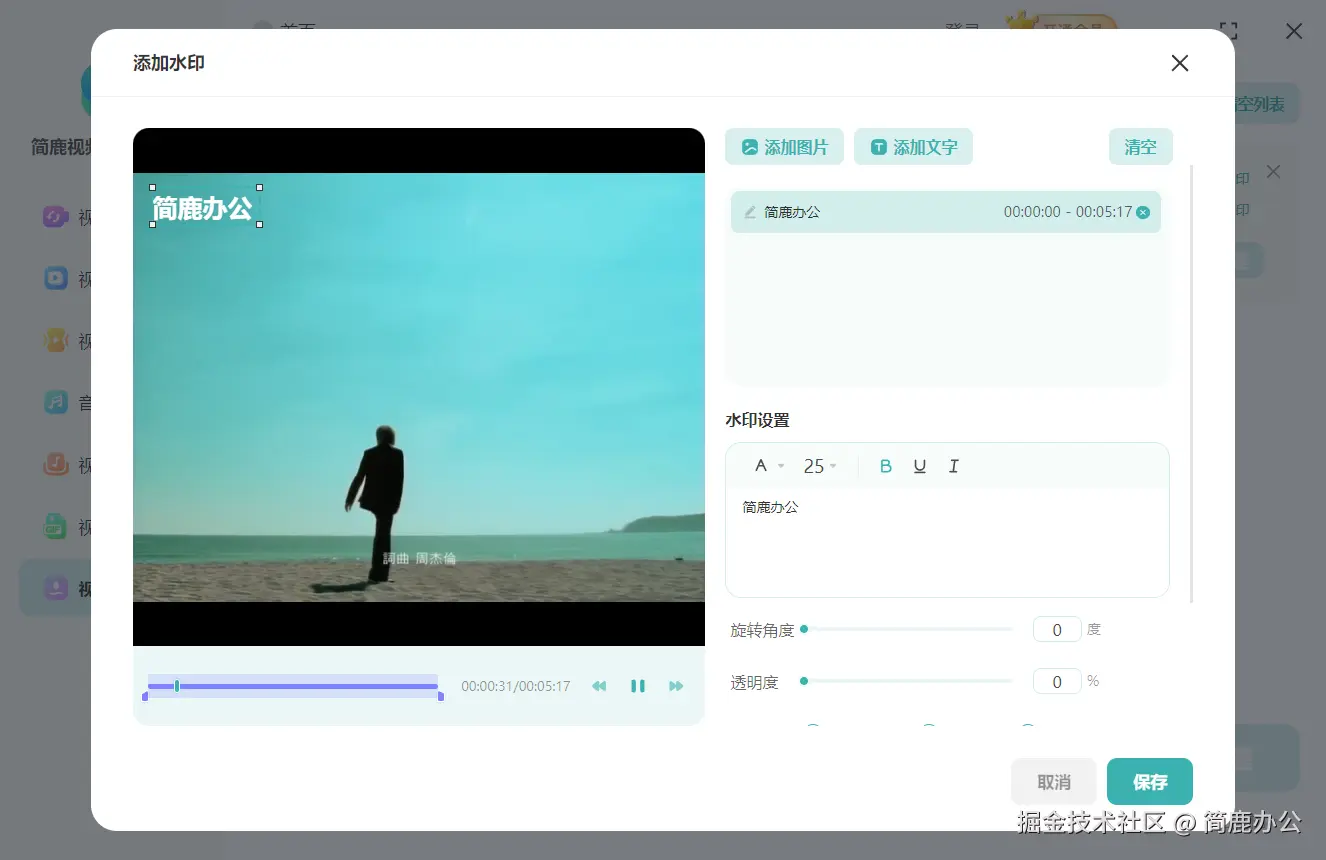Open the font size 25 dropdown
This screenshot has width=1326, height=860.
[820, 466]
